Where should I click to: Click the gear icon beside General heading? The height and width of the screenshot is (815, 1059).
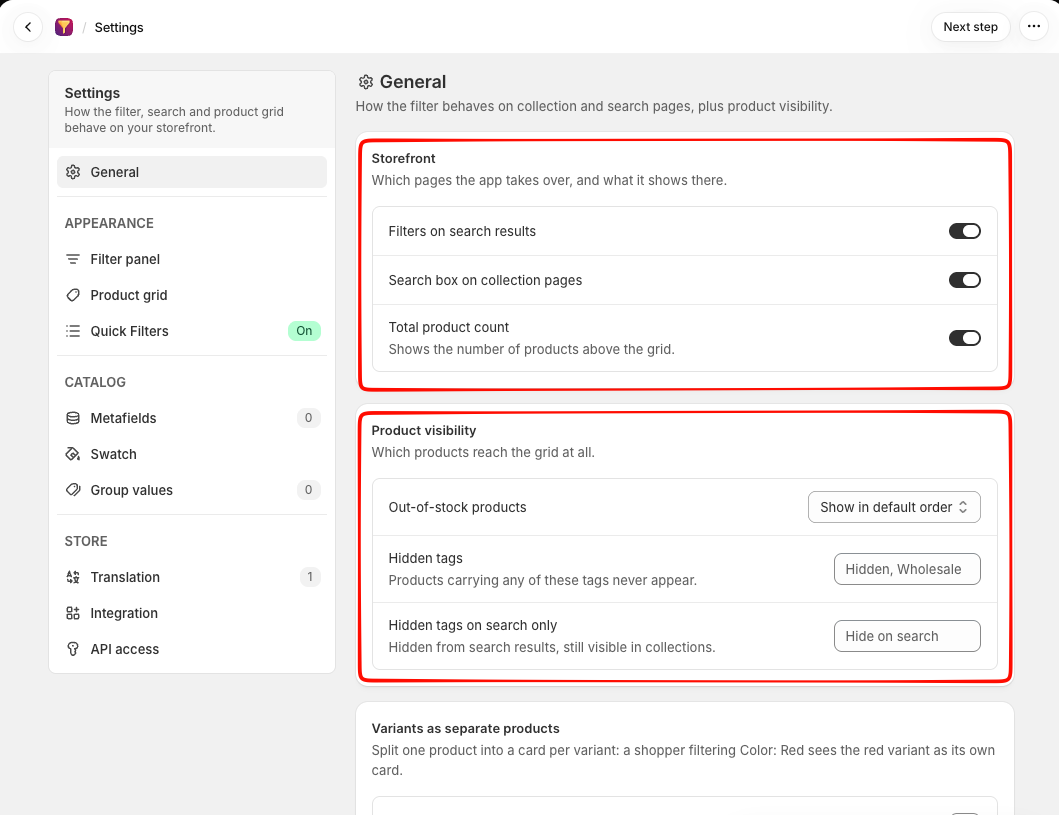coord(365,82)
